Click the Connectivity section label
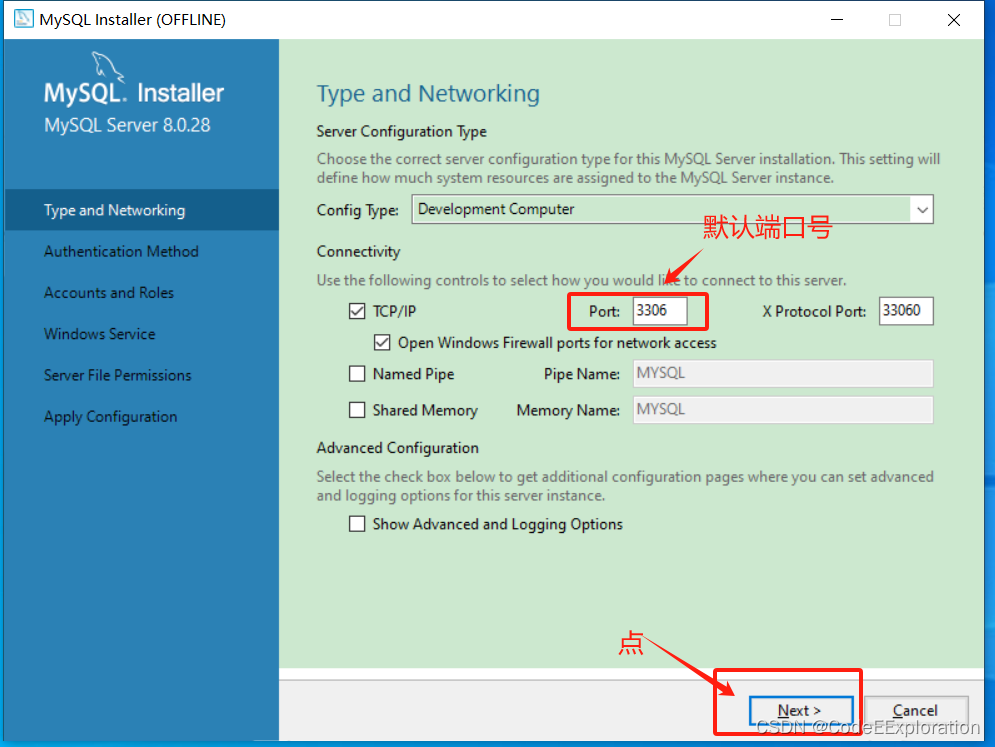The image size is (995, 747). [359, 252]
